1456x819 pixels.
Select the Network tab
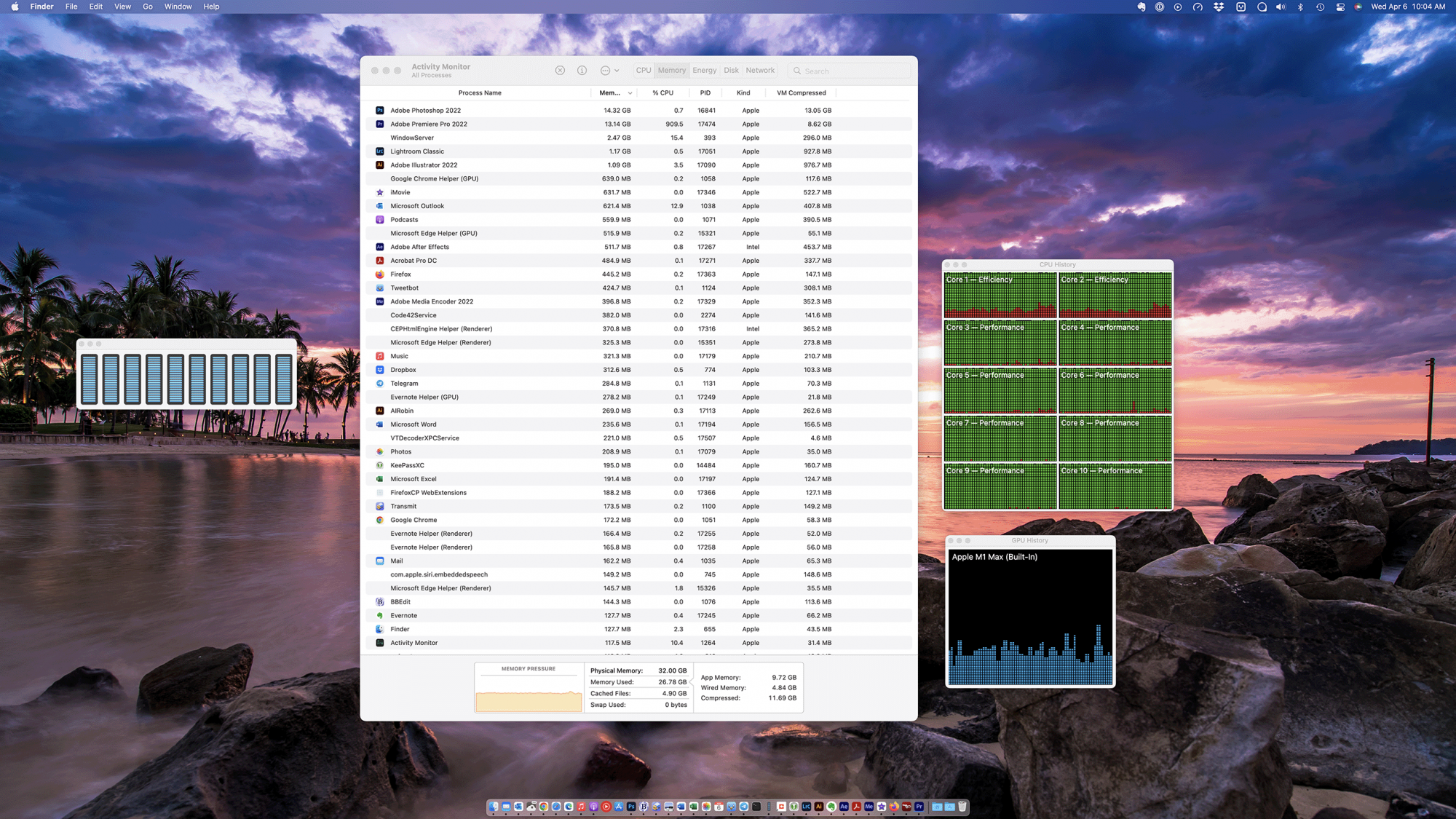[x=760, y=71]
